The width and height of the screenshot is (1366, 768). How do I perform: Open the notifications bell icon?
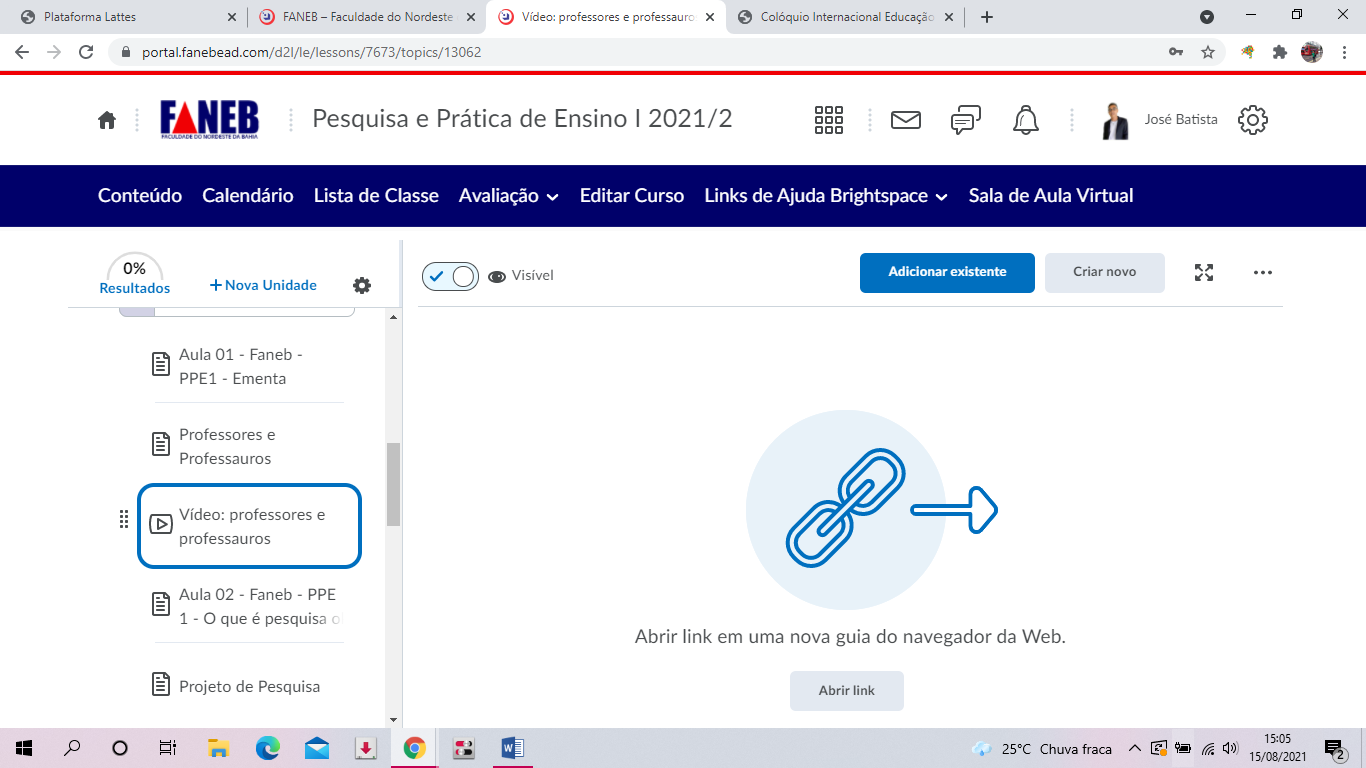click(x=1025, y=120)
